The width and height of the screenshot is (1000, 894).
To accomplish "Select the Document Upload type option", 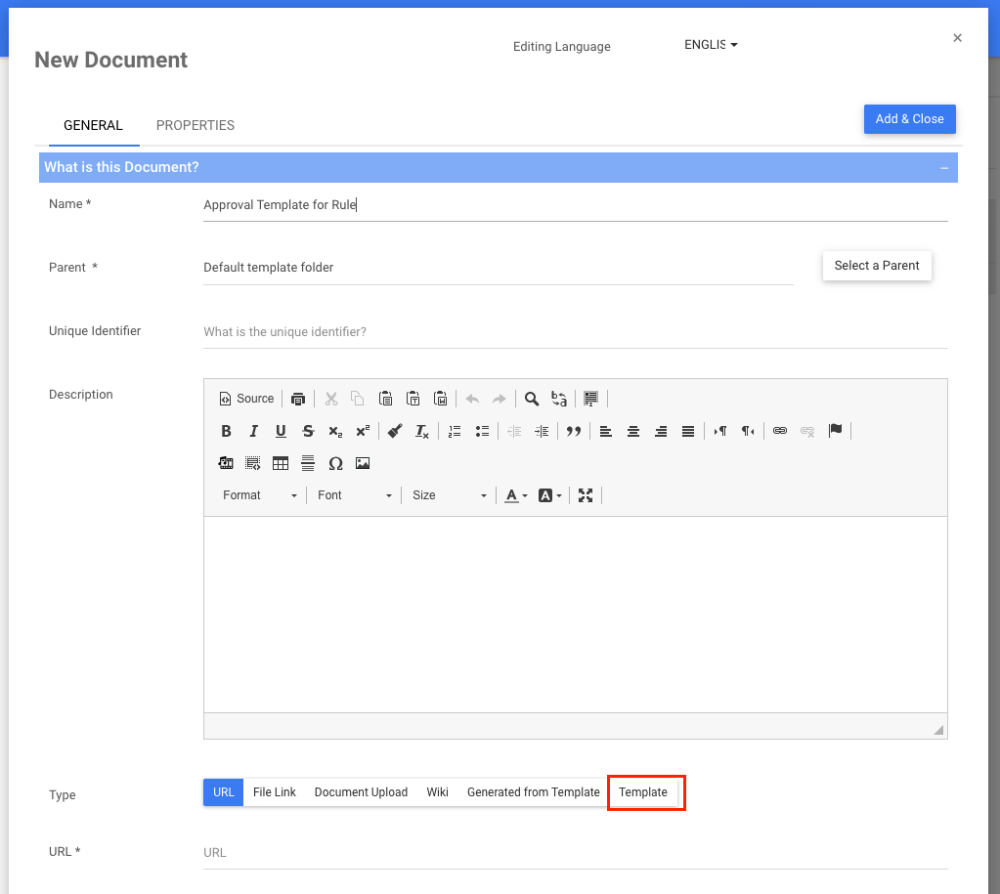I will tap(361, 792).
